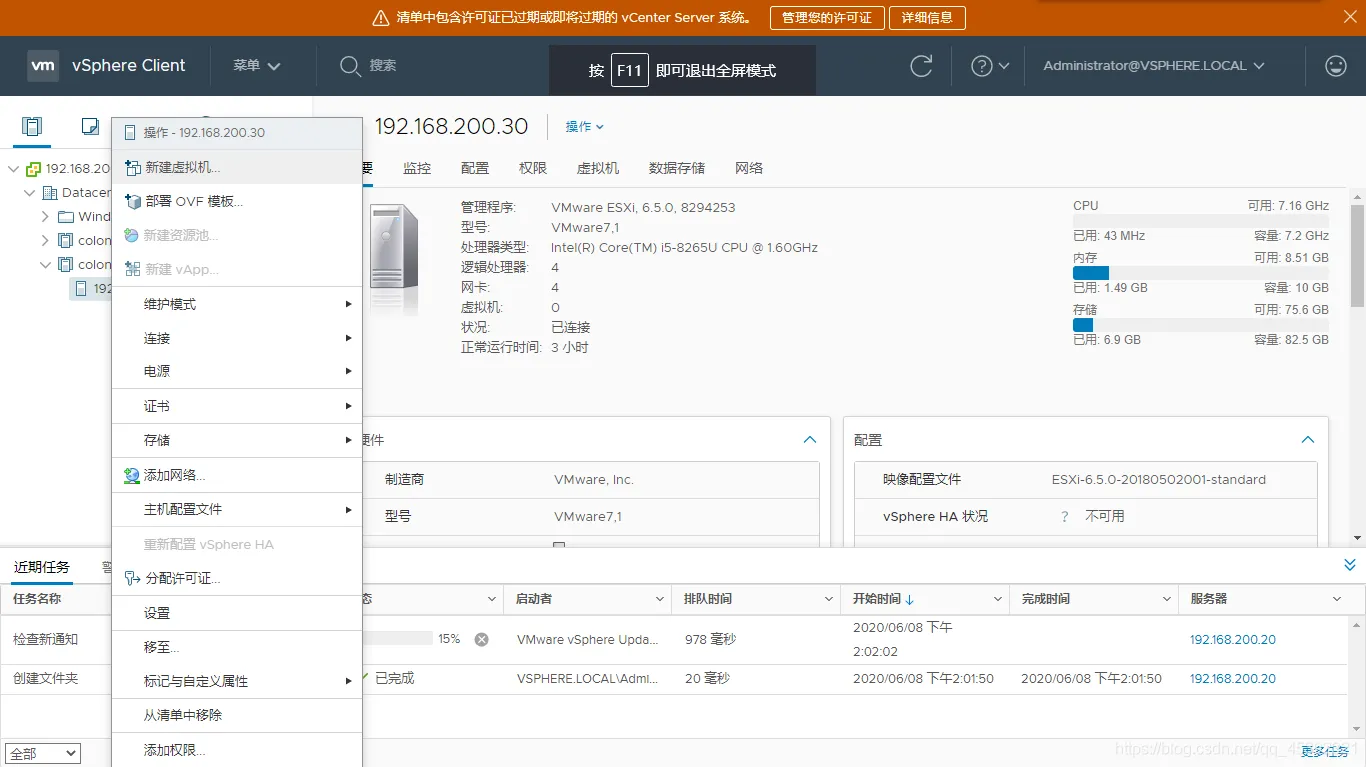Click the warning triangle icon in license banner
The height and width of the screenshot is (767, 1366).
[380, 18]
